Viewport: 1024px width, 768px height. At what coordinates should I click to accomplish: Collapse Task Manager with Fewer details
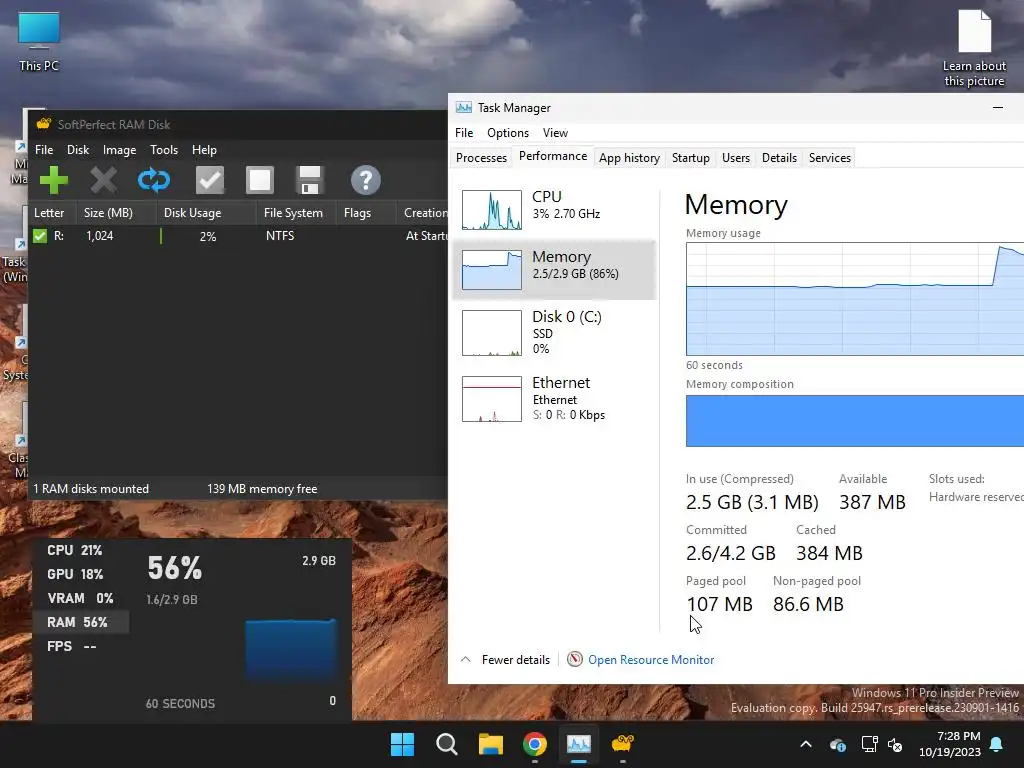(x=505, y=660)
